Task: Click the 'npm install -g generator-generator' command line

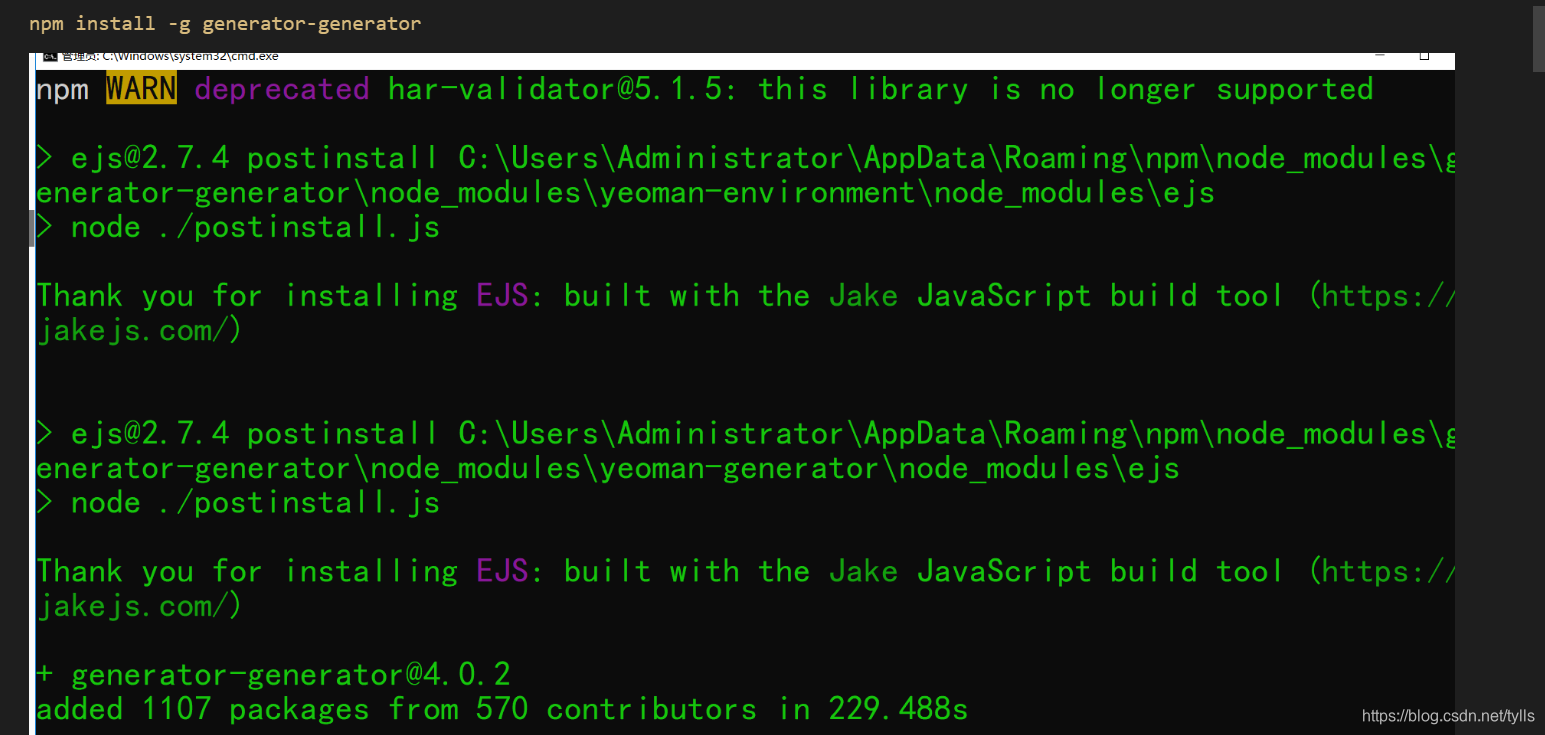Action: click(x=225, y=23)
